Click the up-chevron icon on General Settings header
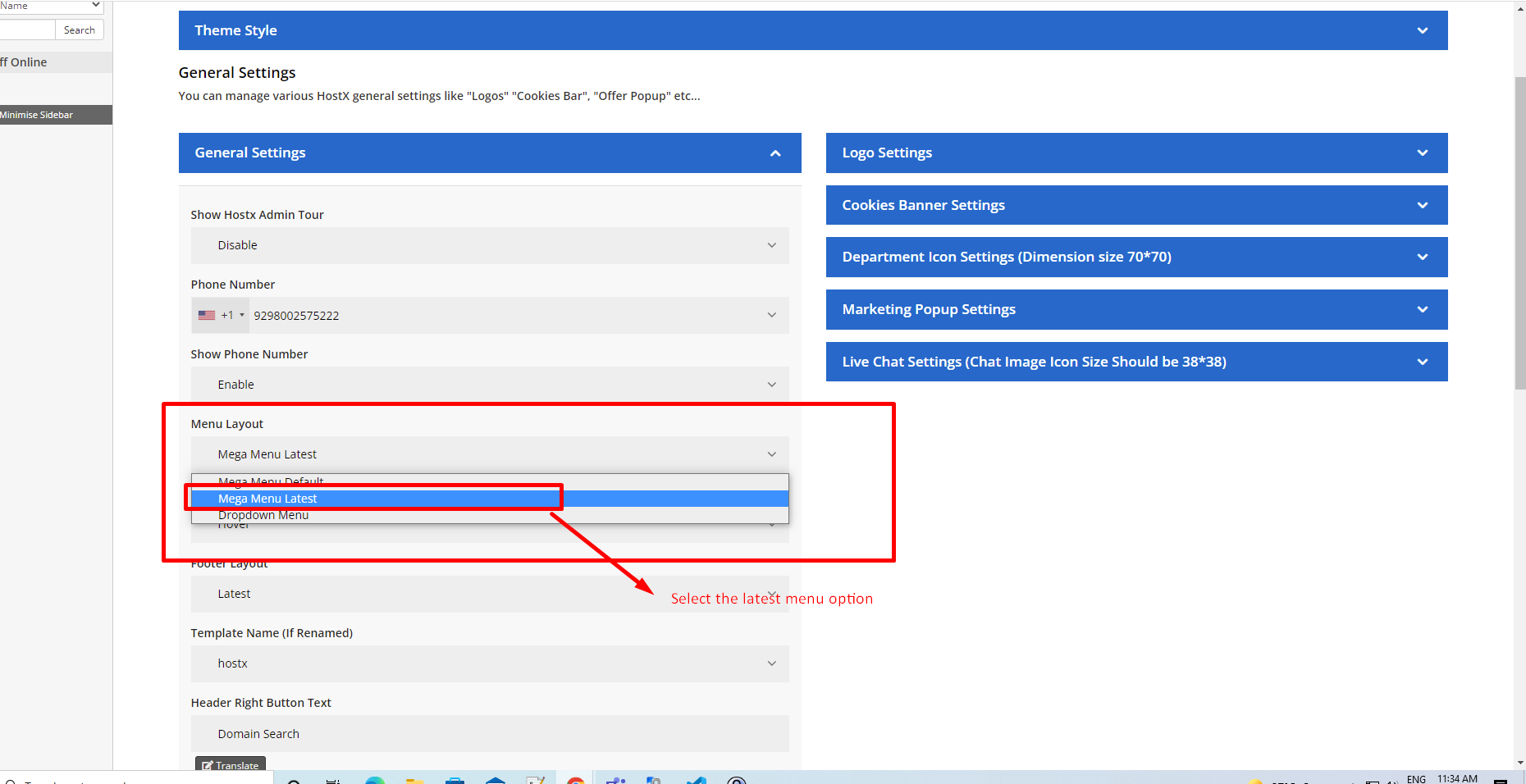This screenshot has height=784, width=1526. click(775, 153)
